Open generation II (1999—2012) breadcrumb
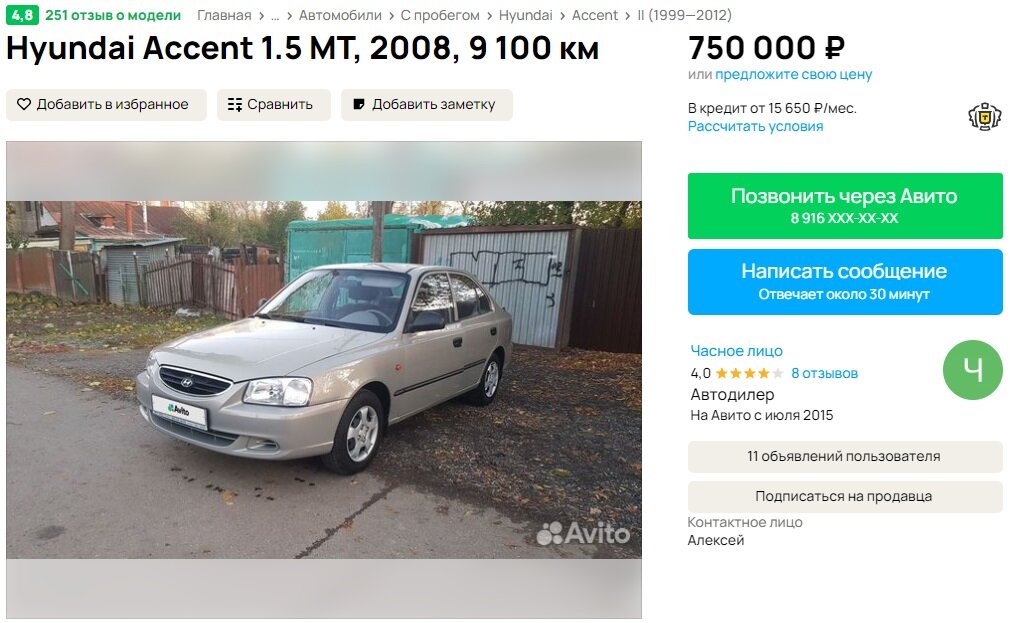 point(685,15)
